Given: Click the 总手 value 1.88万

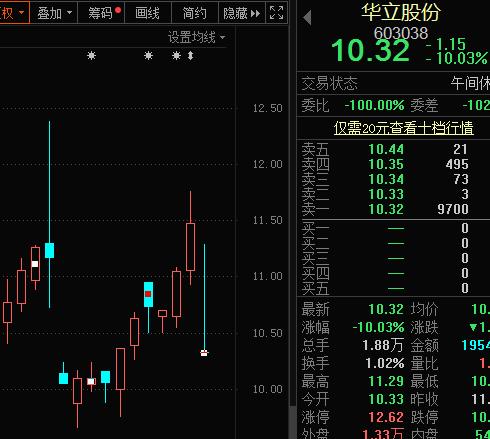Looking at the screenshot, I should click(x=383, y=345).
